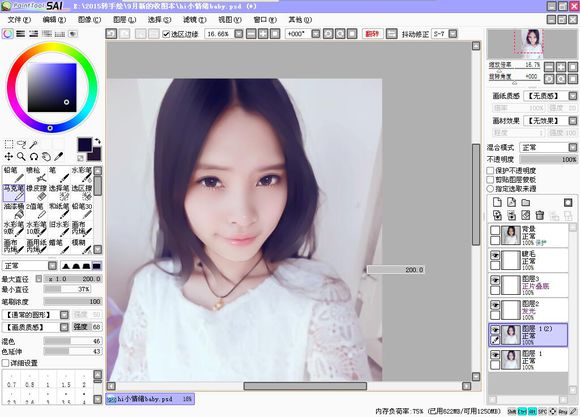Screen dimensions: 580x417
Task: Choose the 铅笔 pencil brush
Action: pyautogui.click(x=14, y=174)
